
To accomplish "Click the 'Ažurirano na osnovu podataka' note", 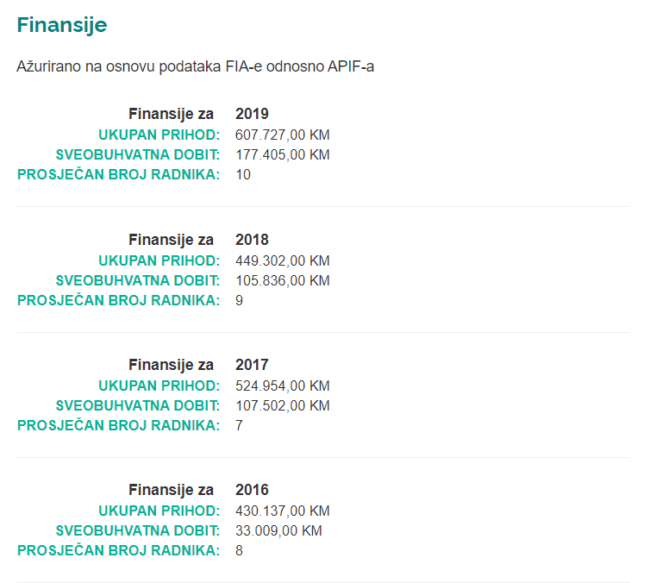I will (x=195, y=67).
